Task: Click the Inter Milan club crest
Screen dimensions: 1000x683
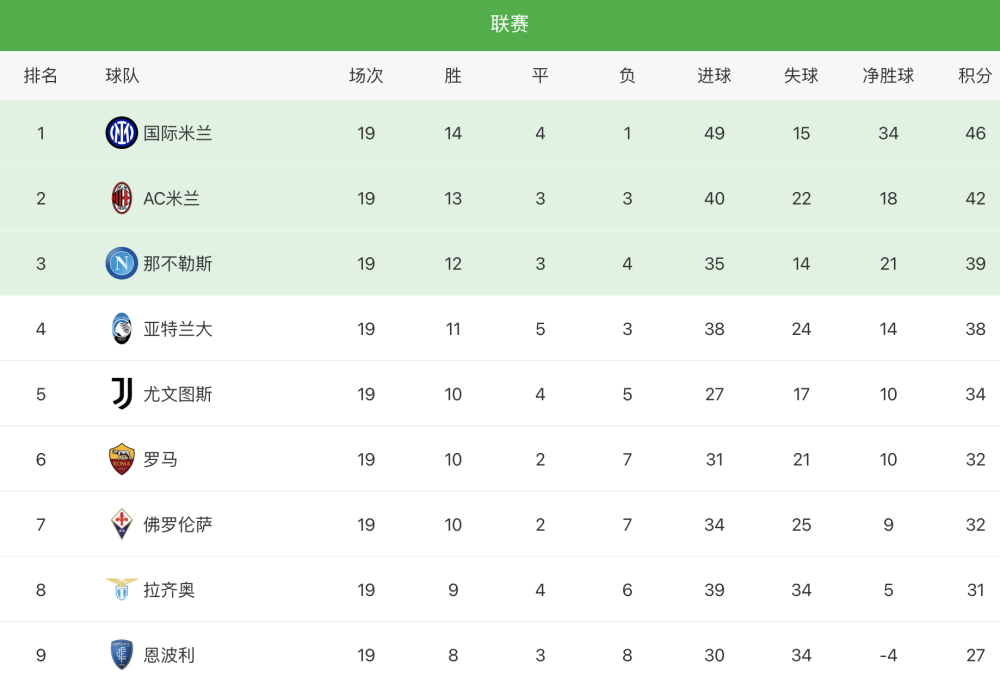Action: (x=121, y=133)
